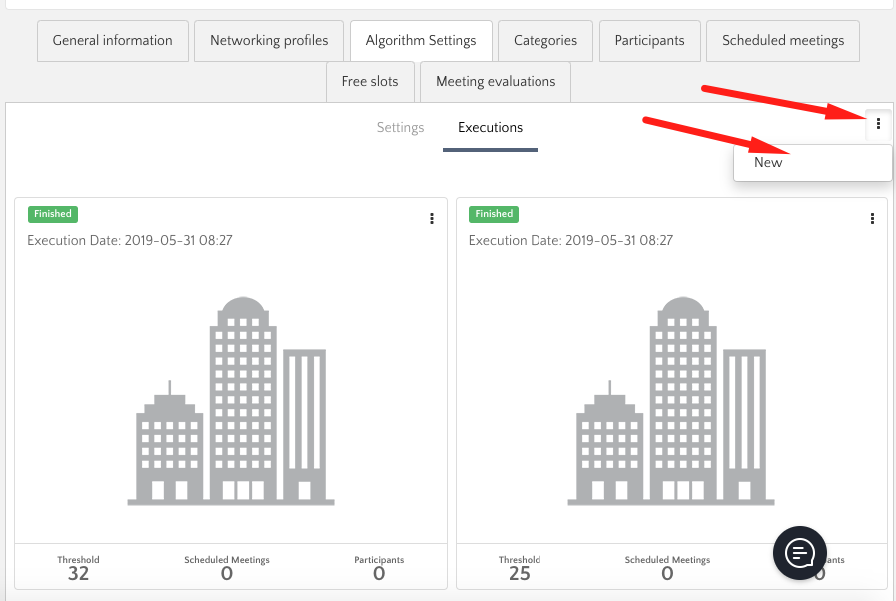Screen dimensions: 896x601
Task: Open the Participants tab
Action: (x=649, y=41)
